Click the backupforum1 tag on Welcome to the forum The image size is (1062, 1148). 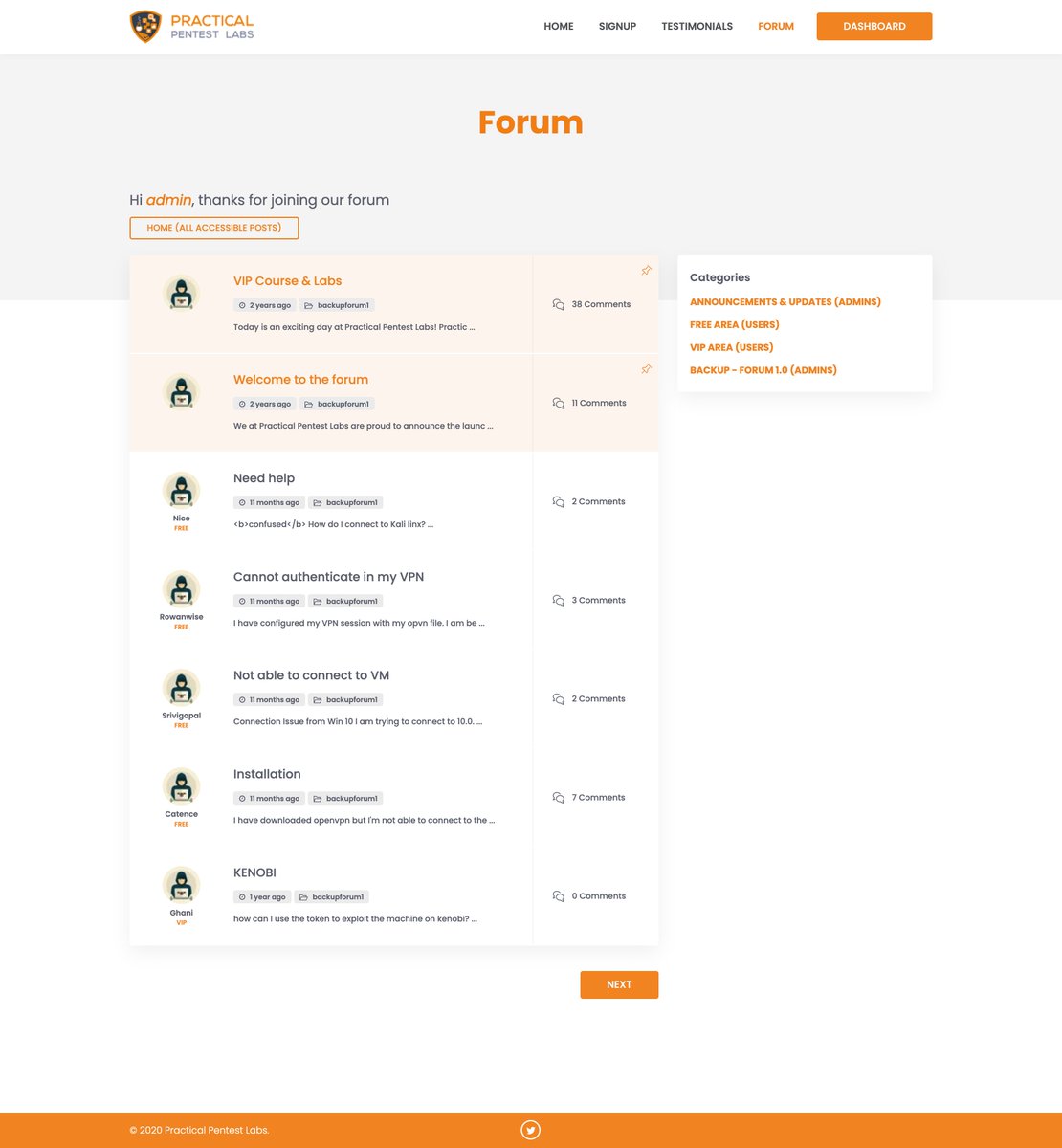pyautogui.click(x=336, y=404)
